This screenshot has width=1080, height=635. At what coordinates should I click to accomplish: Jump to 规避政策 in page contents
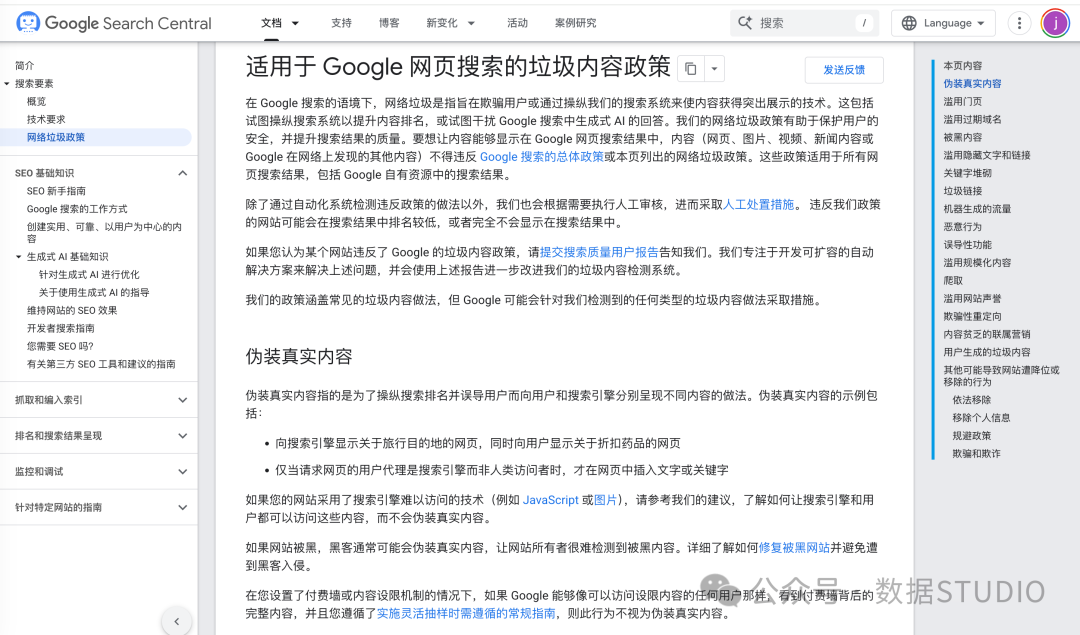(971, 436)
